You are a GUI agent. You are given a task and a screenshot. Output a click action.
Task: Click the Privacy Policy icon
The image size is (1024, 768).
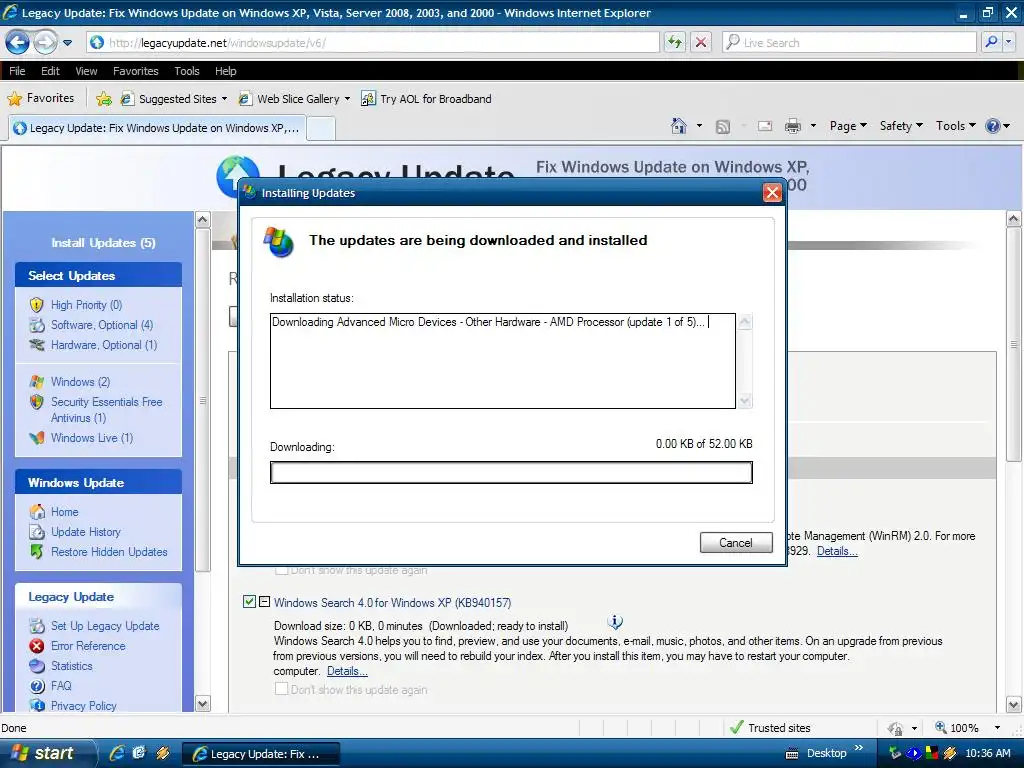(37, 705)
